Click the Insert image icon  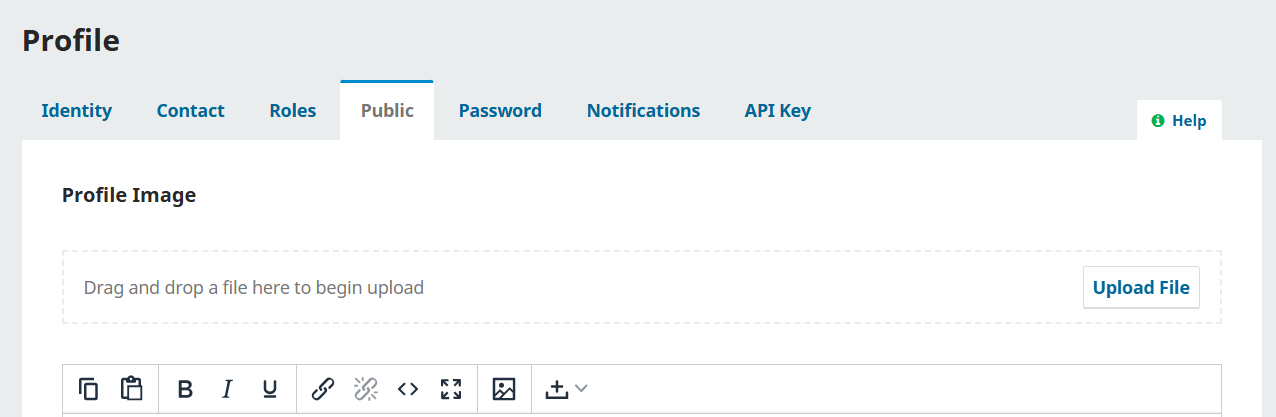tap(504, 389)
